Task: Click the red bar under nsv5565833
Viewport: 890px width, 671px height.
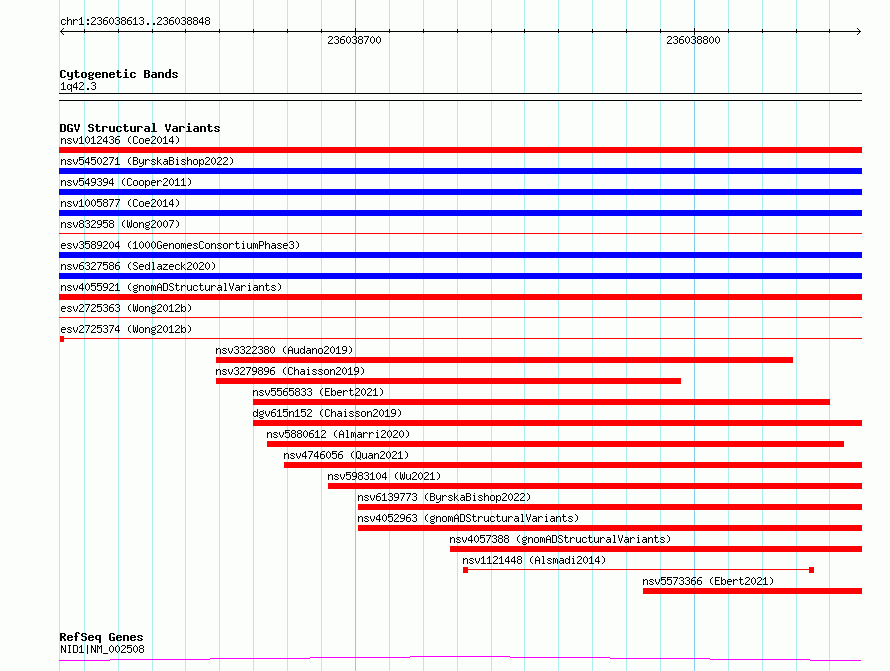Action: [541, 402]
